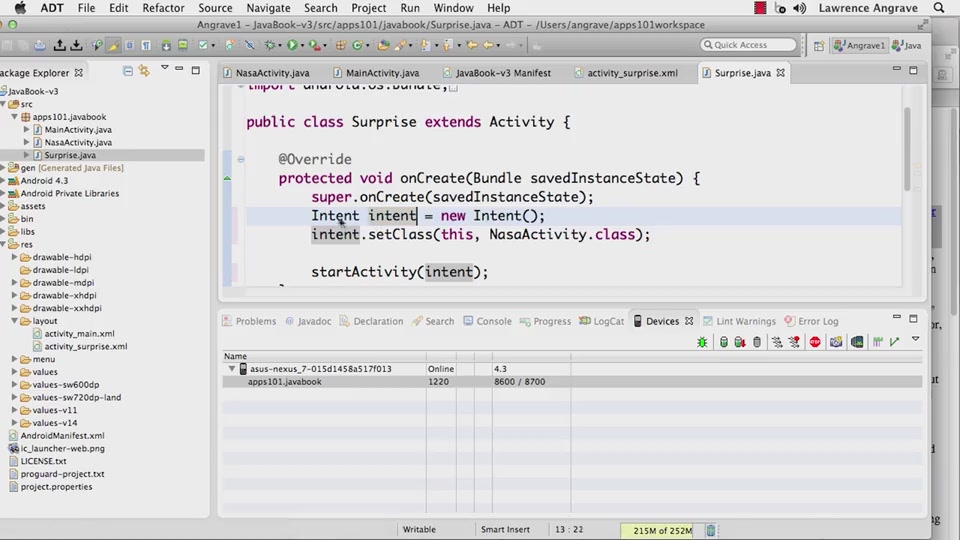Click the Debug bug icon in main toolbar
Screen dimensions: 960x540
click(x=270, y=45)
